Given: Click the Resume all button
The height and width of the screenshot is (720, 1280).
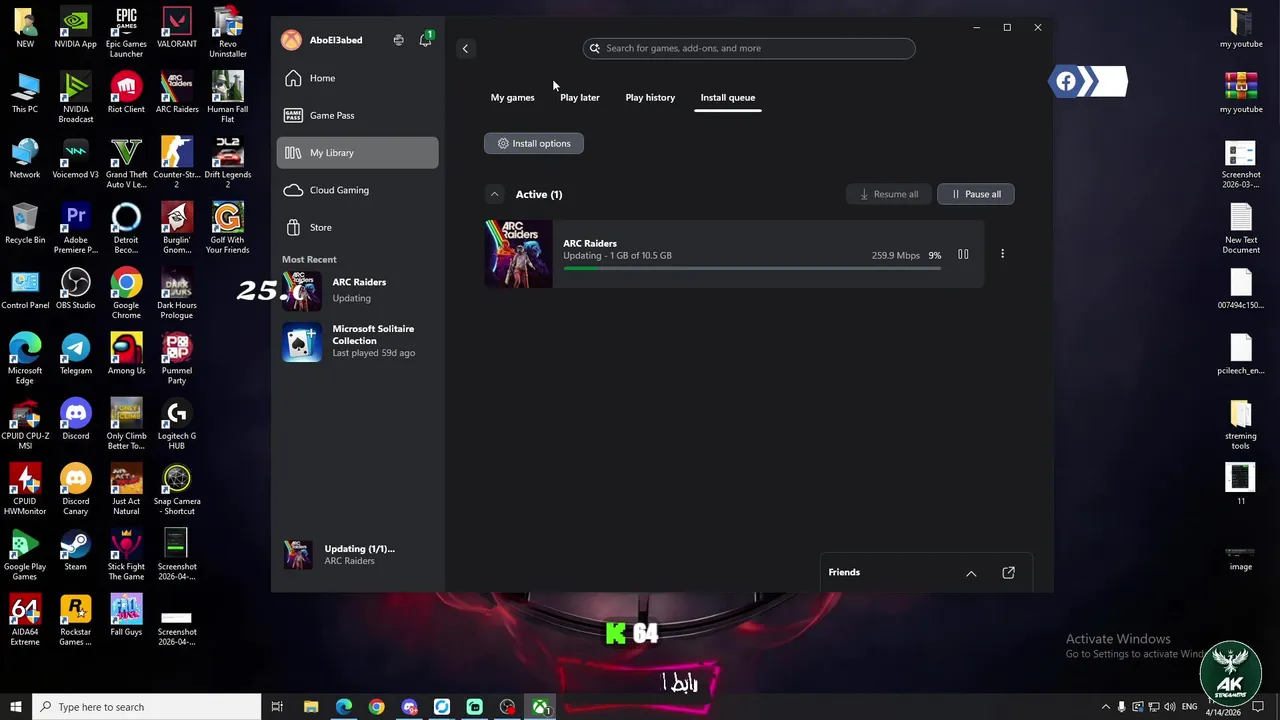Looking at the screenshot, I should pos(889,194).
